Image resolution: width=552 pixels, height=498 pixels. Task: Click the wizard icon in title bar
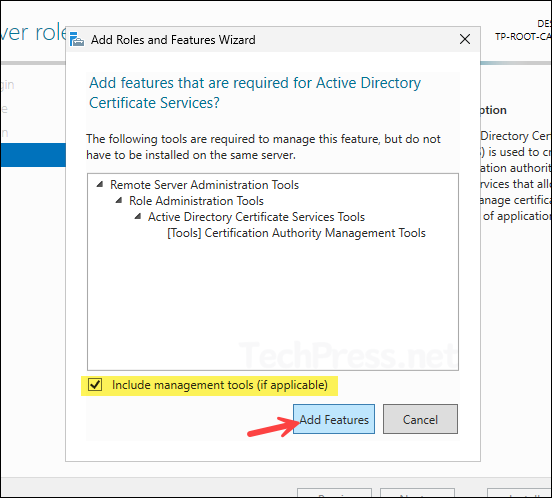click(x=77, y=39)
